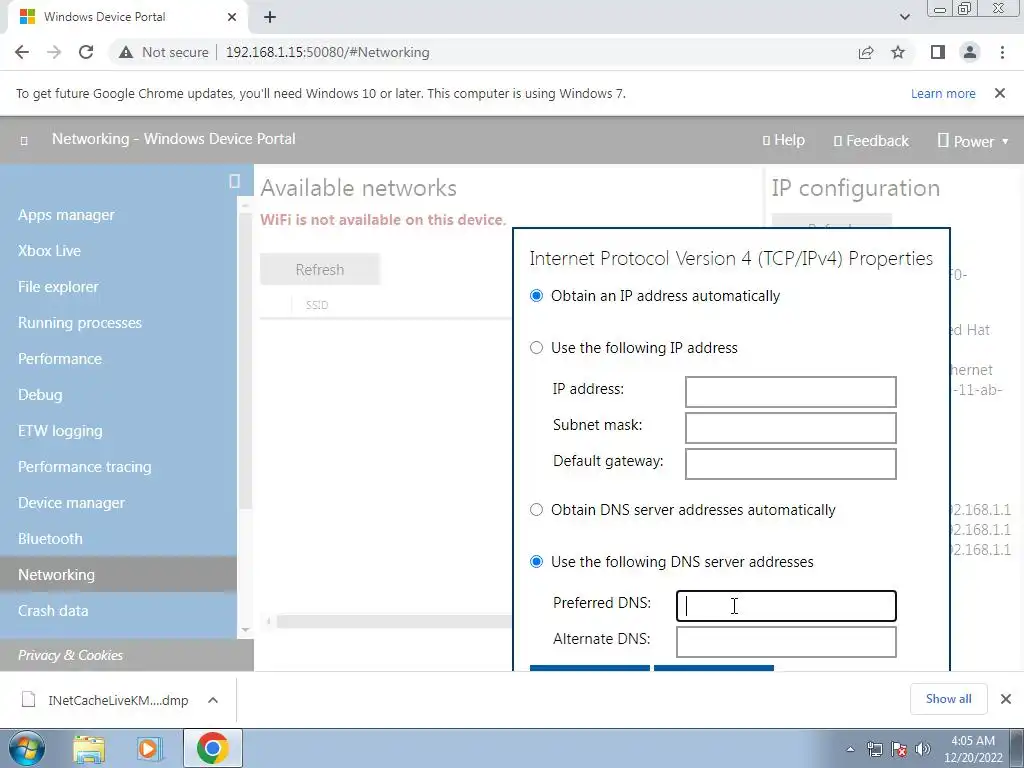Click the Default gateway field
This screenshot has height=768, width=1024.
click(x=790, y=464)
